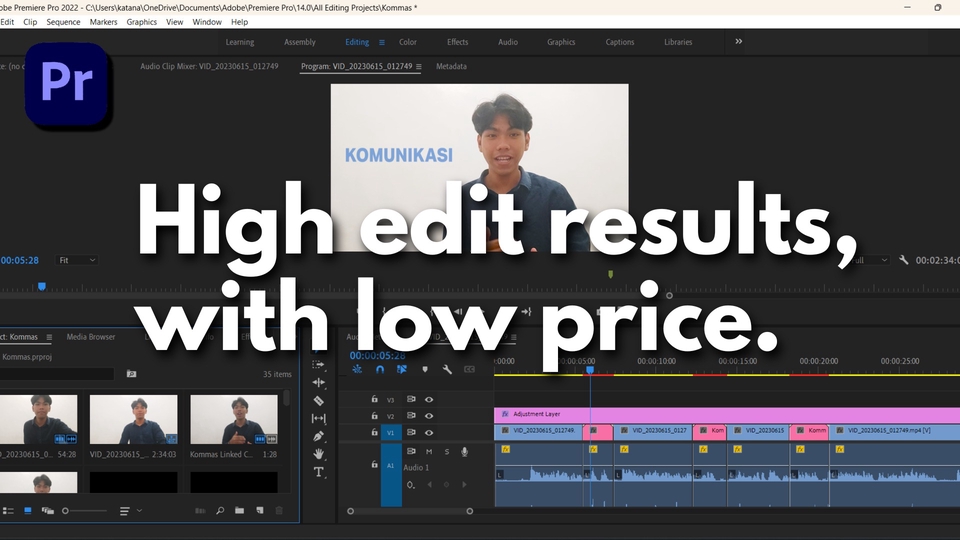Toggle lock on track V1
Screen dimensions: 960x540
pyautogui.click(x=375, y=432)
